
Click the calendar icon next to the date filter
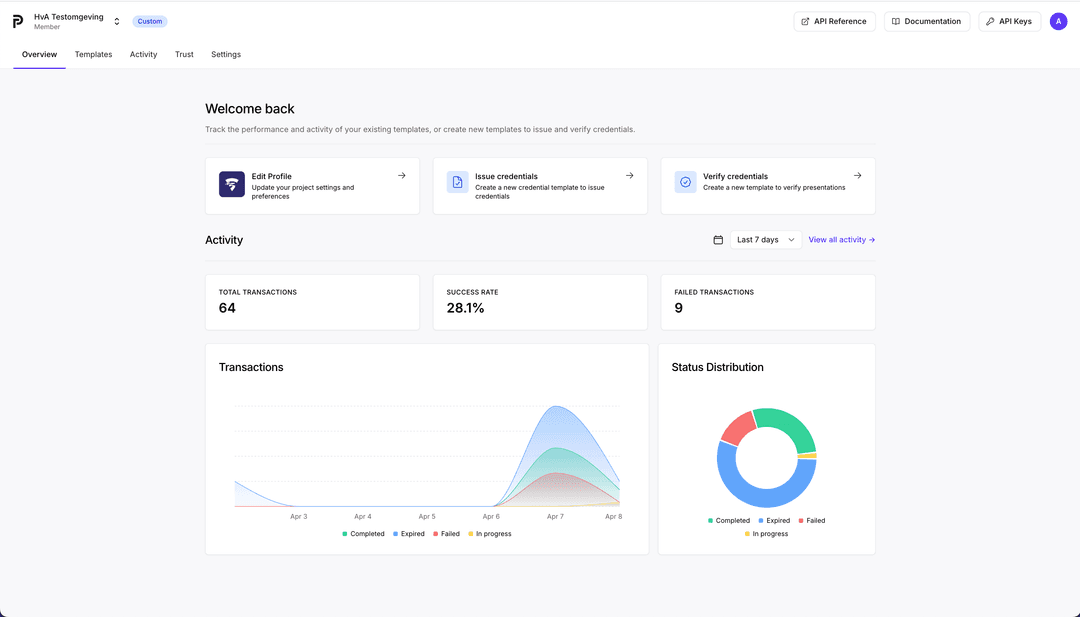tap(718, 239)
